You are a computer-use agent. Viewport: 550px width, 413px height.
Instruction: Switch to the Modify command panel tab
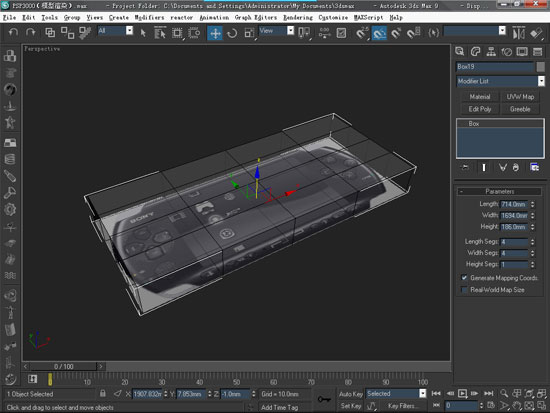475,52
